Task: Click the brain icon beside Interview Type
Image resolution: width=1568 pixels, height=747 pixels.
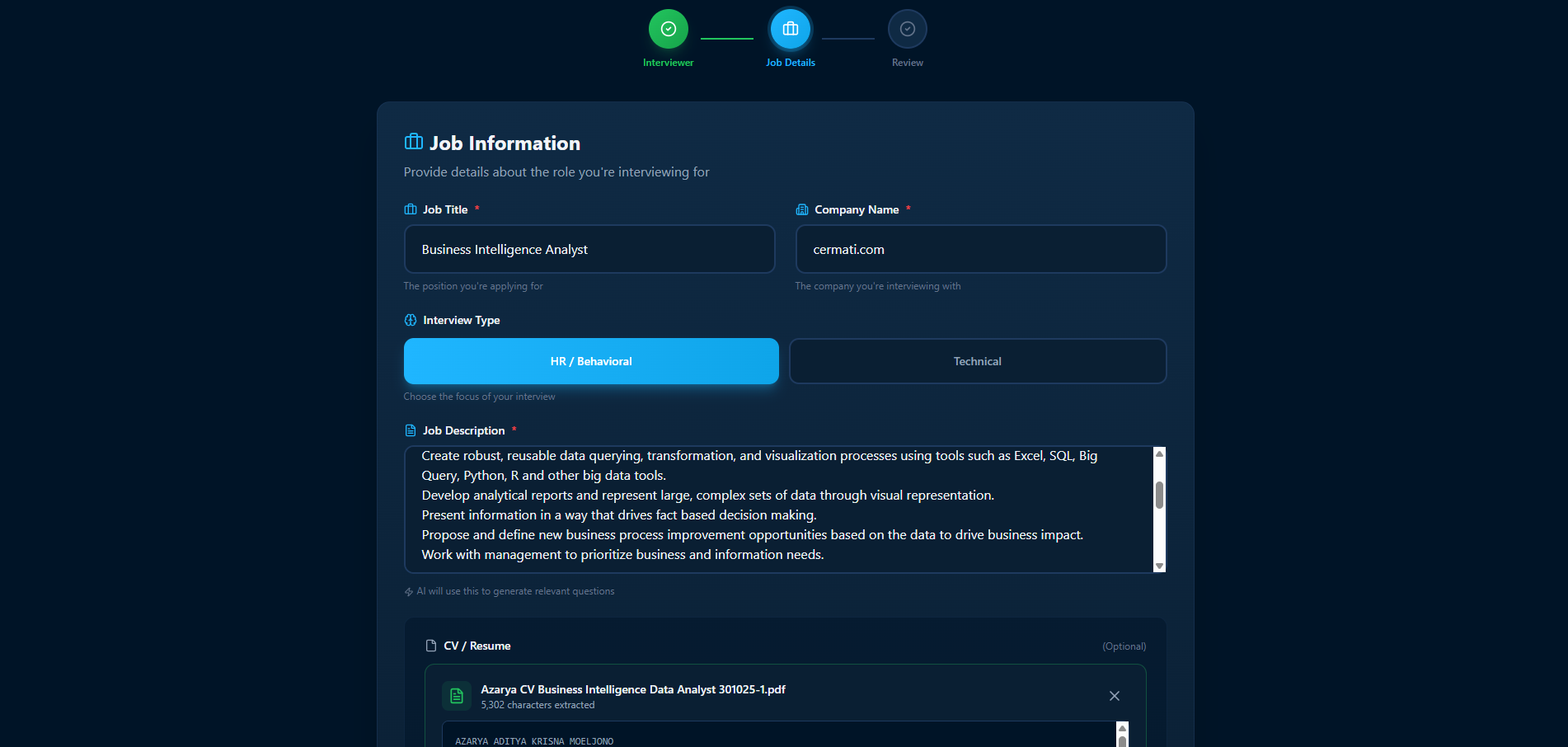Action: point(411,320)
